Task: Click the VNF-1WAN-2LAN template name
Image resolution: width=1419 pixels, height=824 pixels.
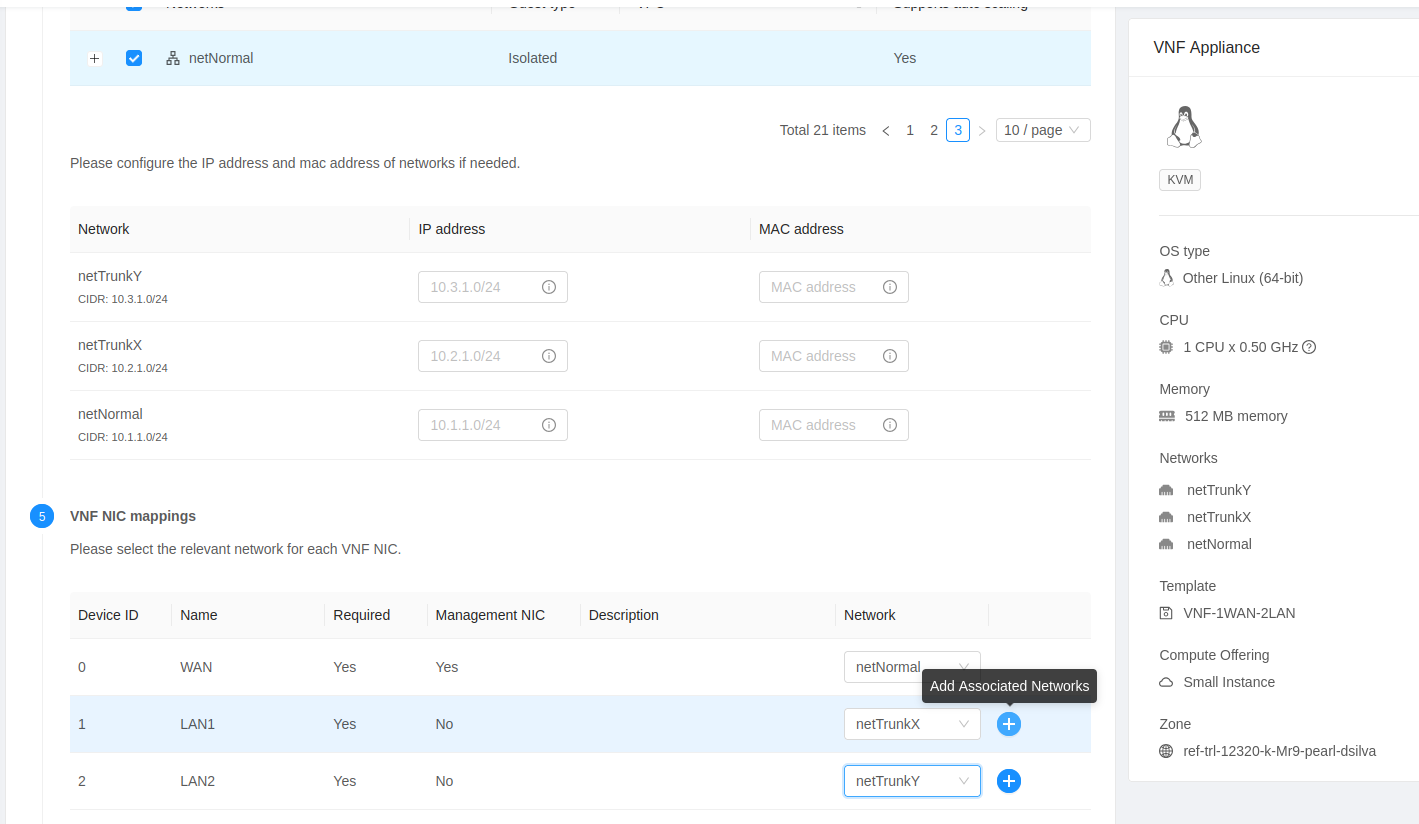Action: point(1239,613)
